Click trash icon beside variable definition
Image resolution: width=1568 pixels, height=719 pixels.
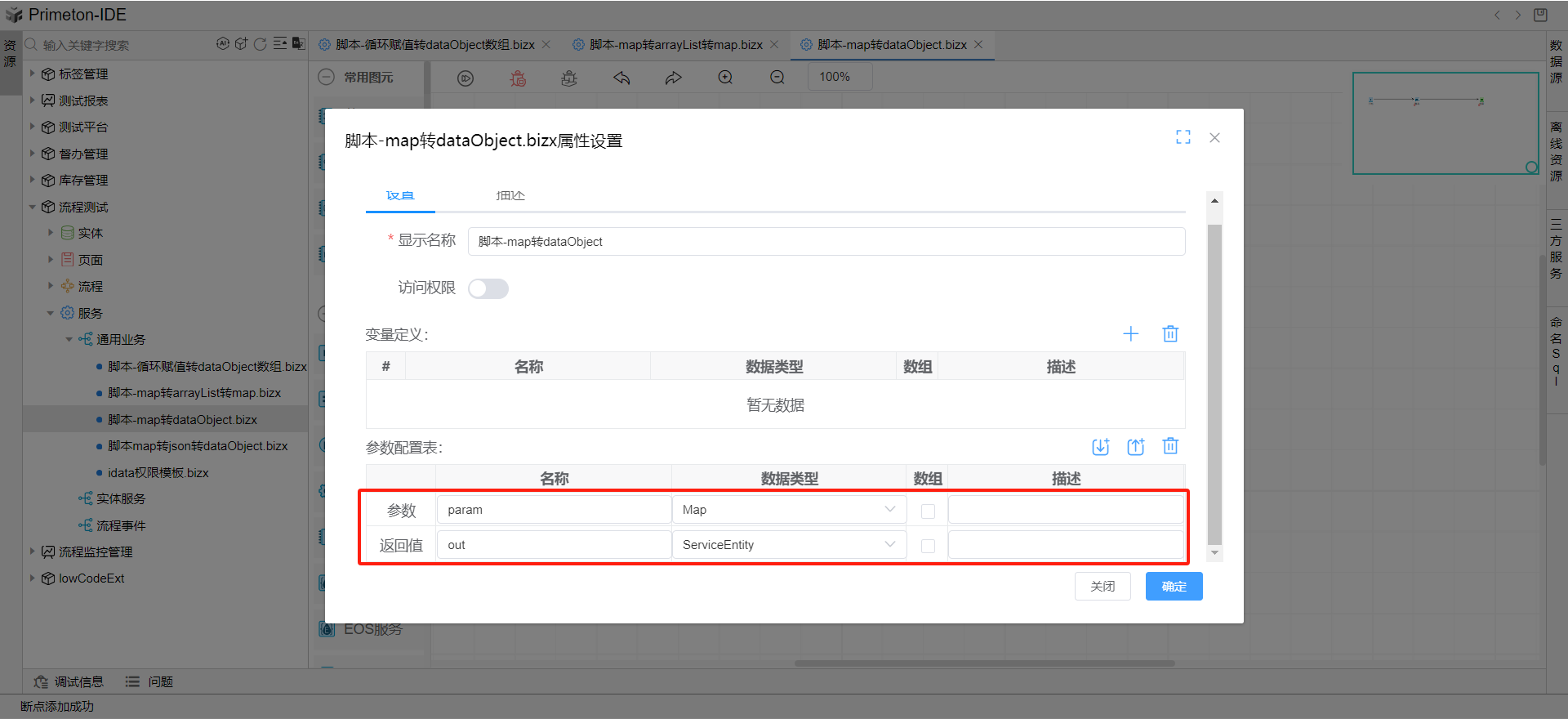click(1170, 333)
